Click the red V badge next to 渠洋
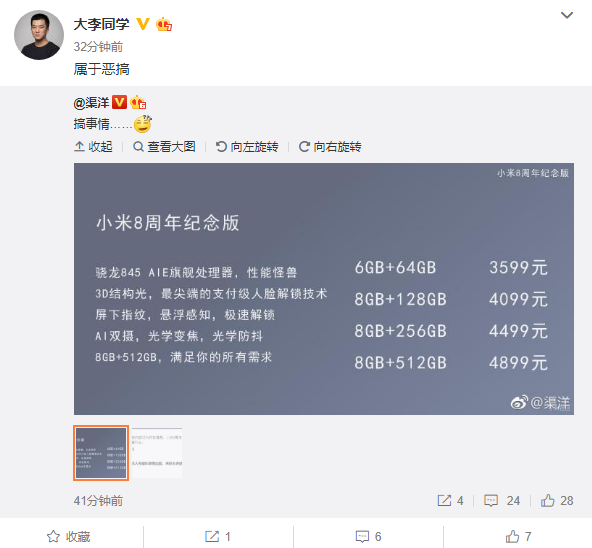This screenshot has height=548, width=592. [119, 102]
